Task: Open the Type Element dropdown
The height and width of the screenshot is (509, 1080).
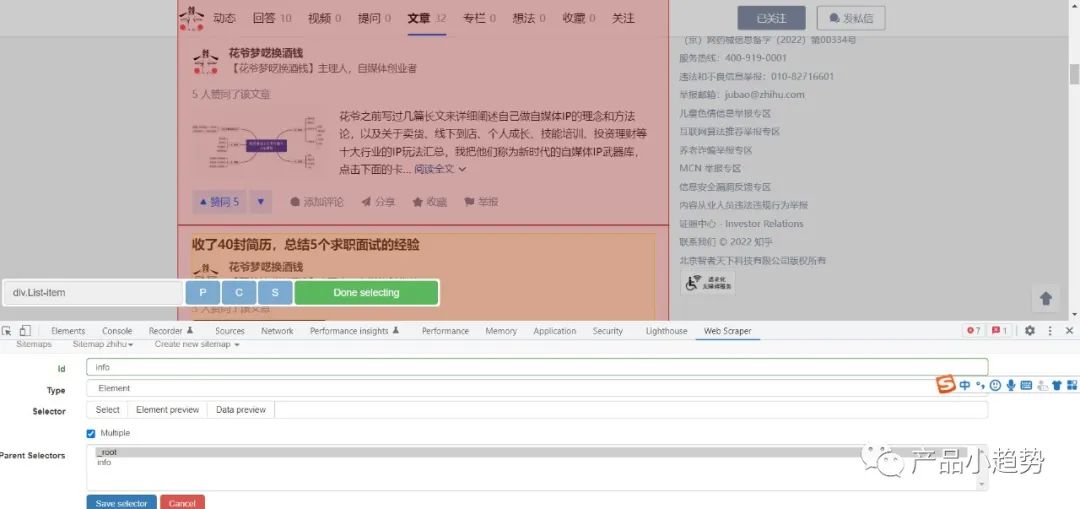Action: click(537, 388)
